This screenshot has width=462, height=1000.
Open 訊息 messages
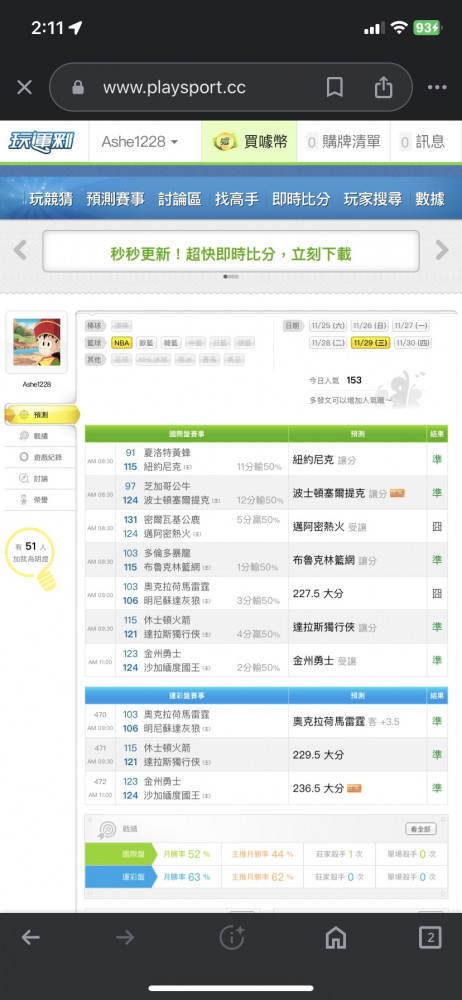pos(422,142)
